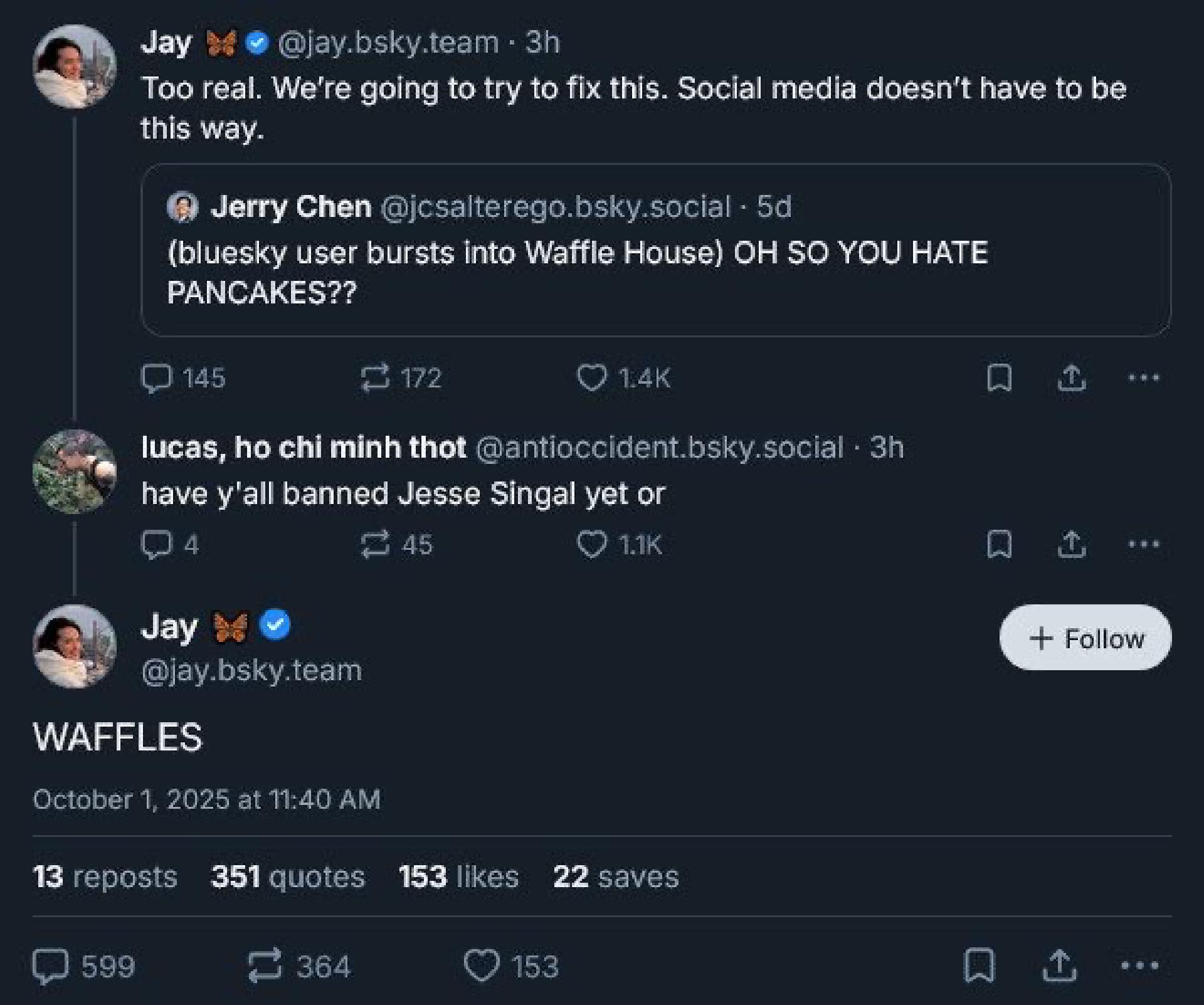Viewport: 1204px width, 1005px height.
Task: Repost lucas's post with 45 reposts
Action: tap(375, 544)
